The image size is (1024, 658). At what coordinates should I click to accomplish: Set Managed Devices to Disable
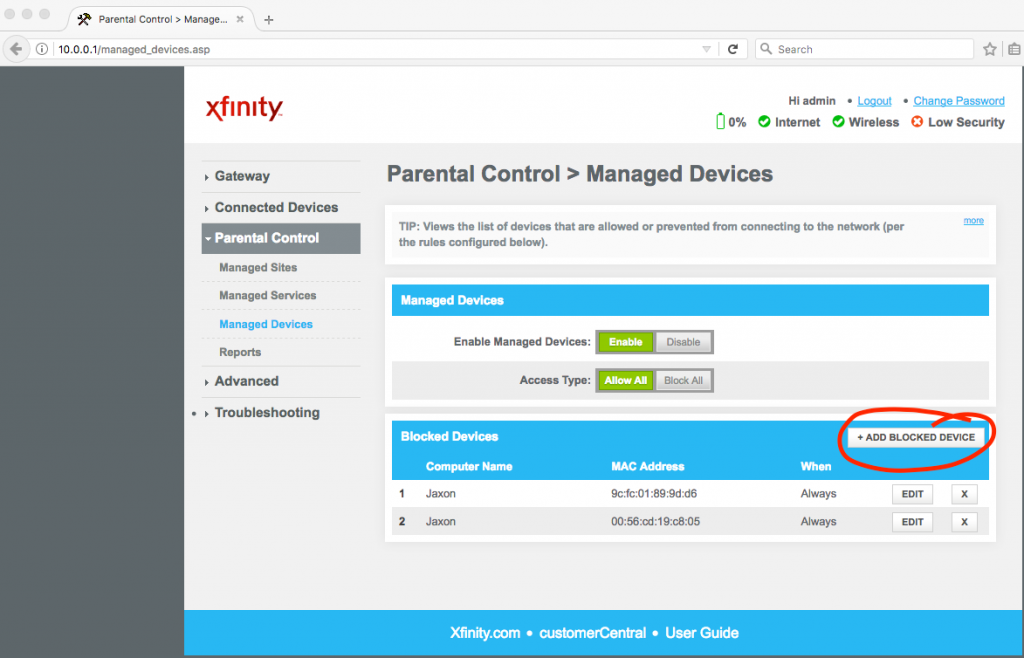(x=683, y=342)
